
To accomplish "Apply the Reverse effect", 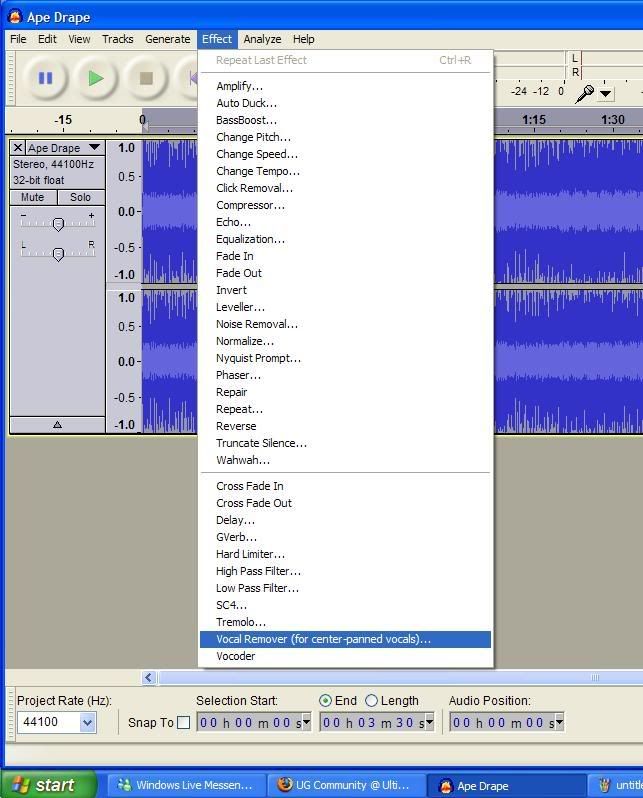I will (345, 426).
